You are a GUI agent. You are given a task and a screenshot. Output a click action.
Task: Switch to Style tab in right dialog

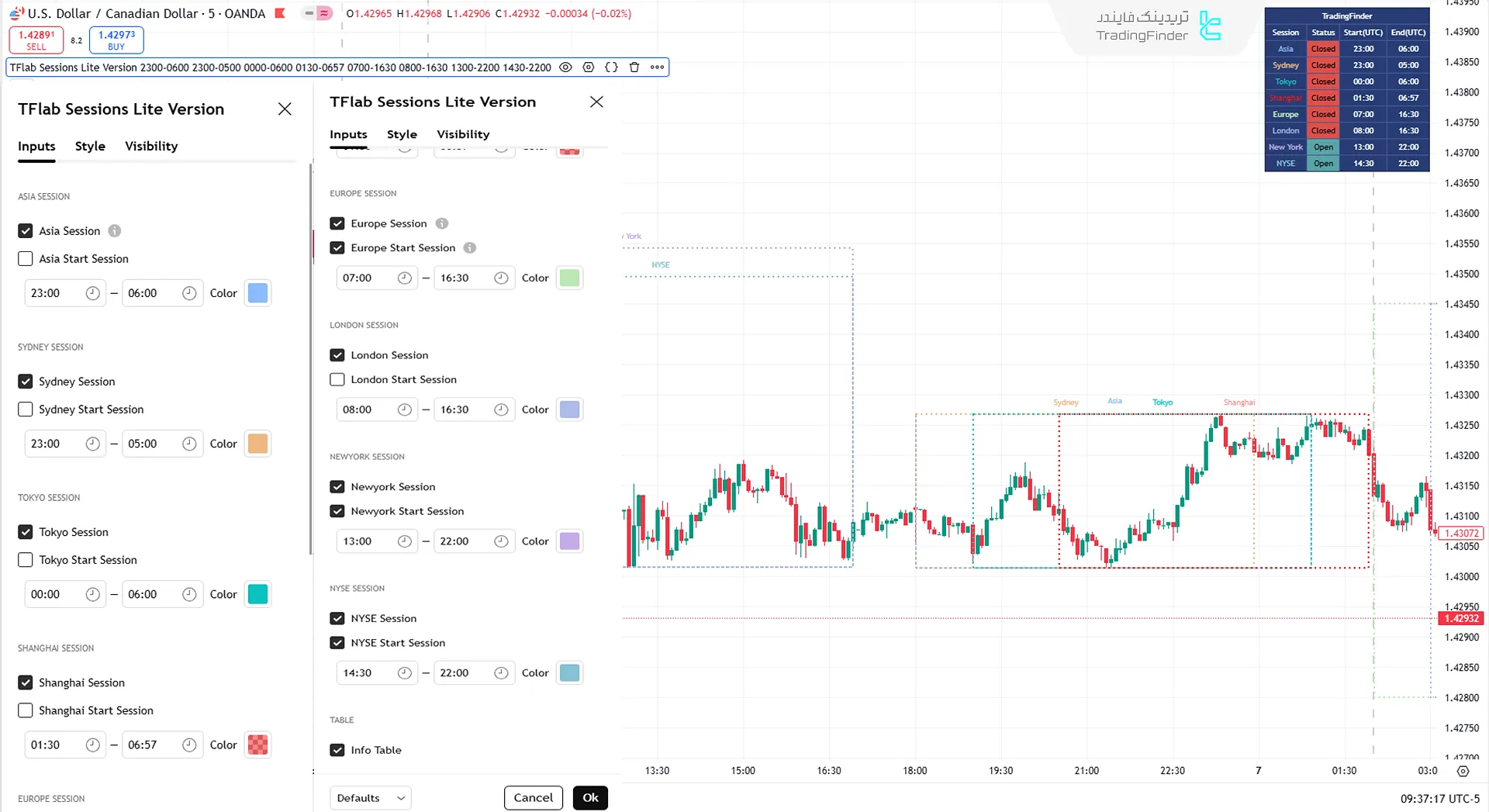[402, 134]
